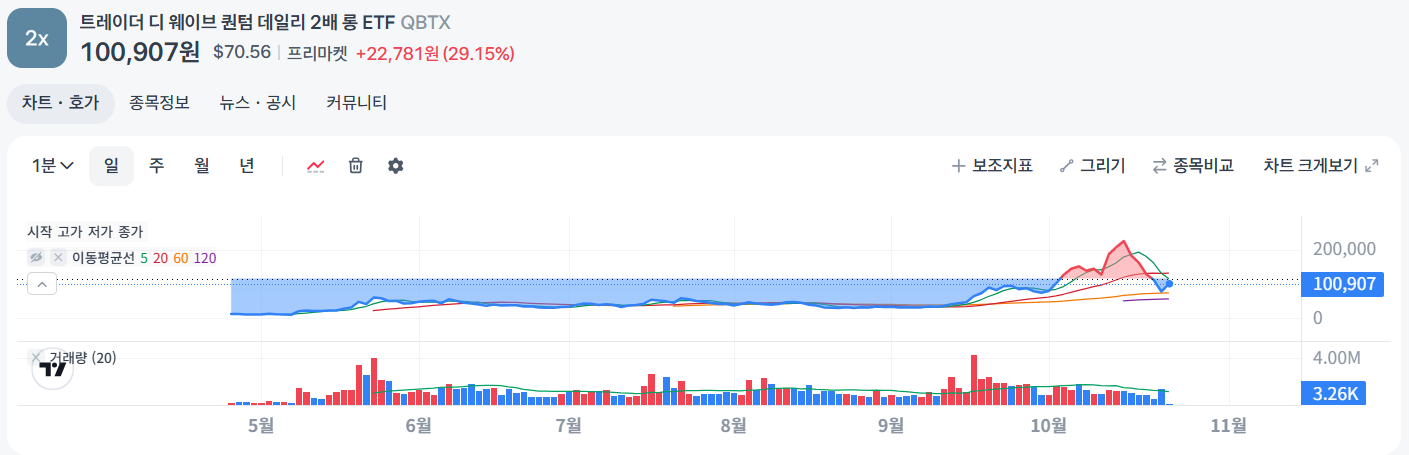
Task: Click the 100,907 current price label on axis
Action: tap(1342, 285)
